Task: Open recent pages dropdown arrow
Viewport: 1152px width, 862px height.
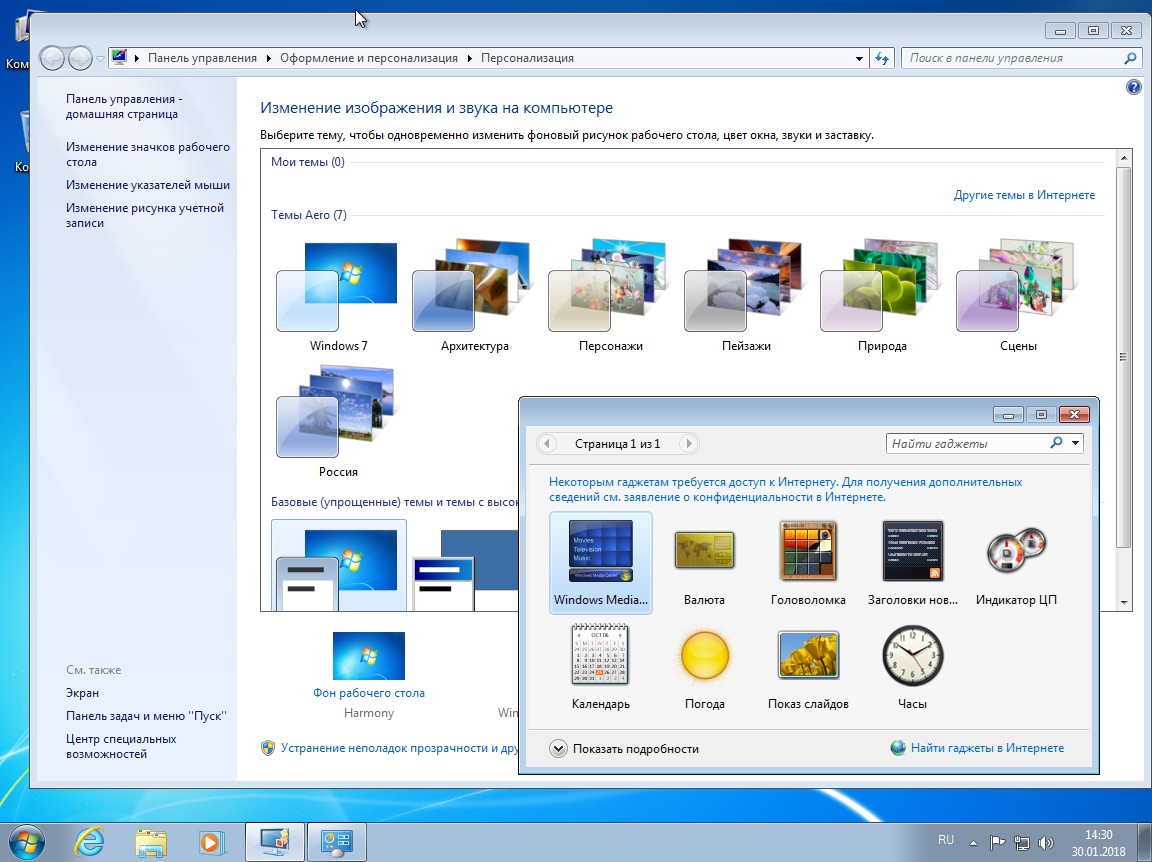Action: click(x=101, y=59)
